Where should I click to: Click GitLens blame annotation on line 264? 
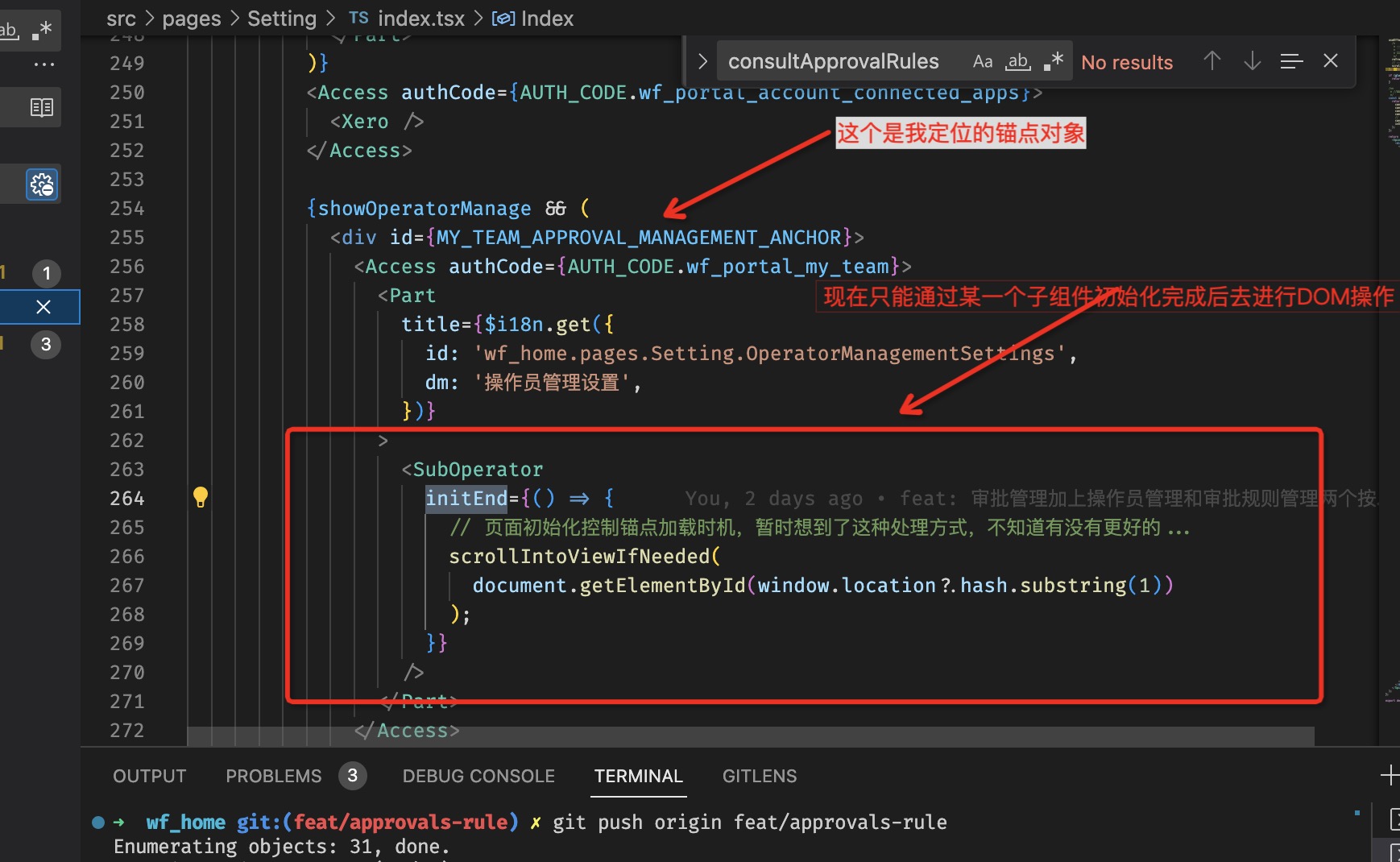pyautogui.click(x=1029, y=499)
